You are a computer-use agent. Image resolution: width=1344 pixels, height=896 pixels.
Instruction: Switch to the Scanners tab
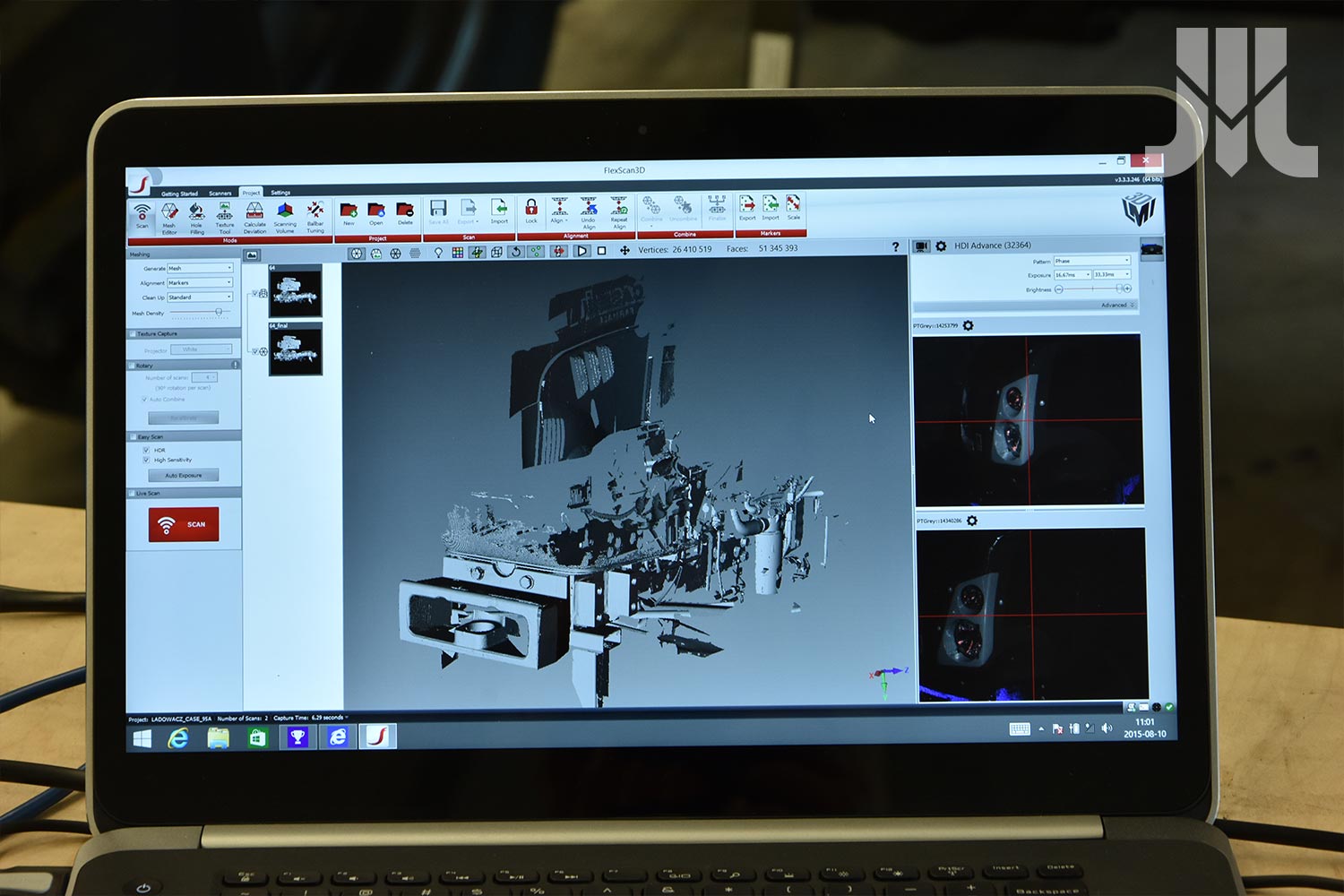tap(220, 193)
